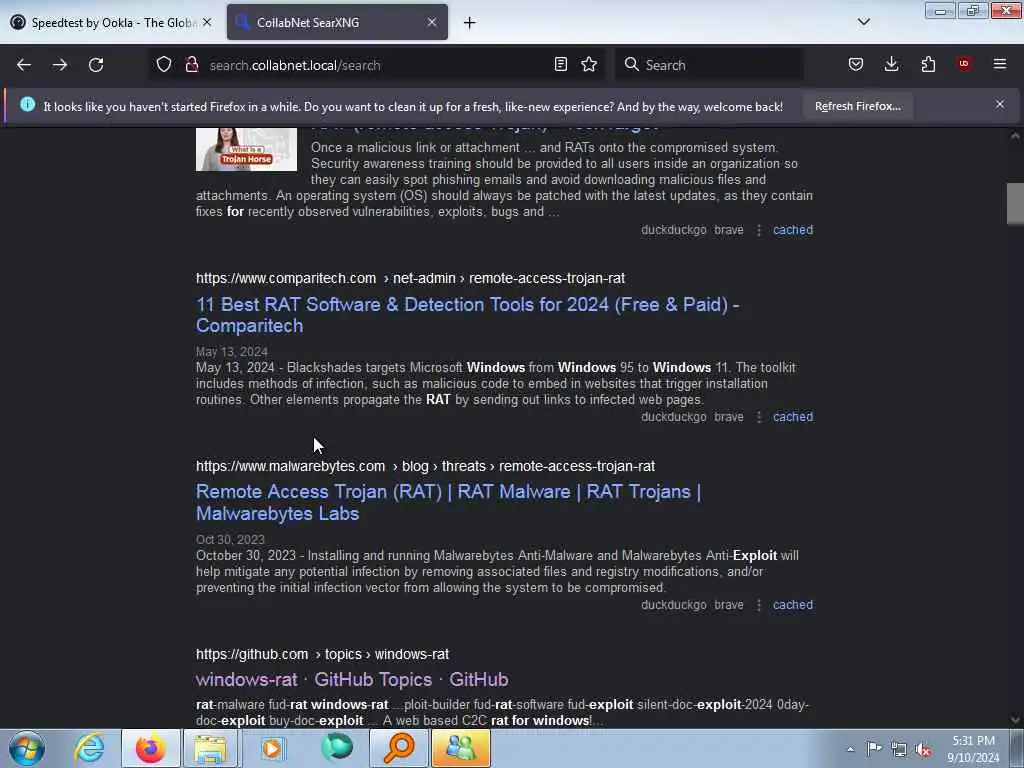Open the tracking protection shield icon
Screen dimensions: 1024x768
164,64
